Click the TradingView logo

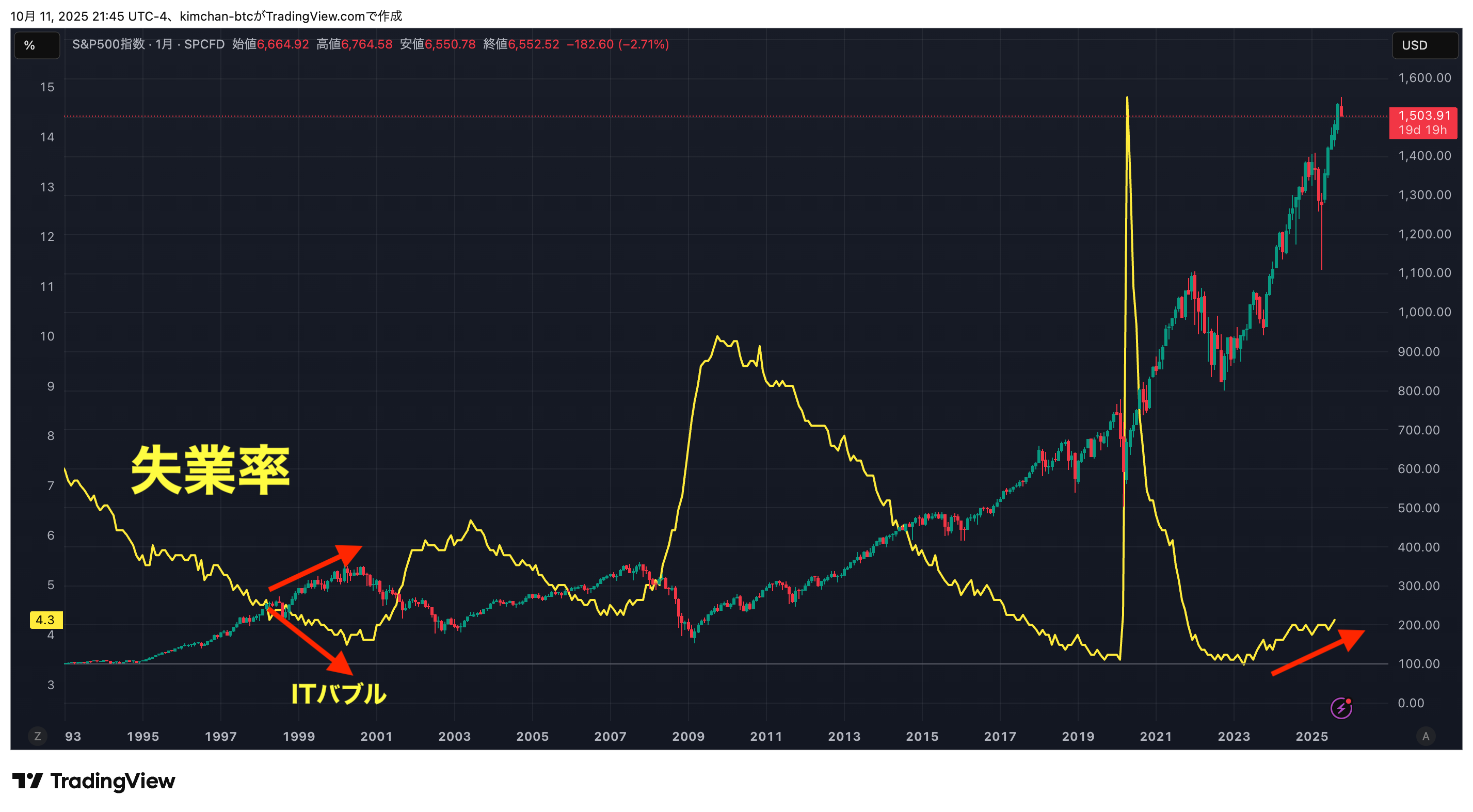(94, 781)
